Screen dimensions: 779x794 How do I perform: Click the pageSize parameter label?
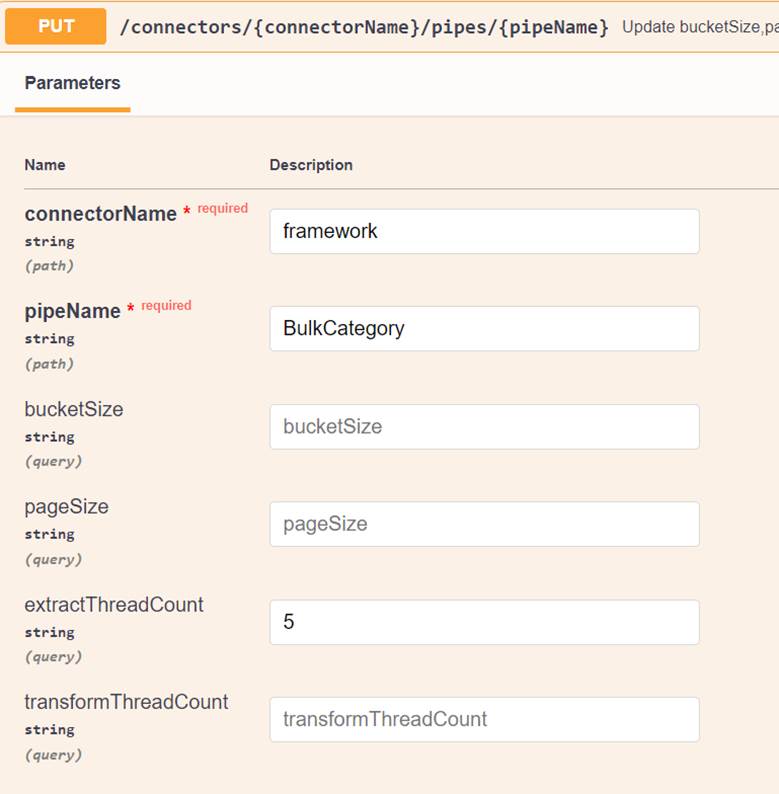point(66,507)
